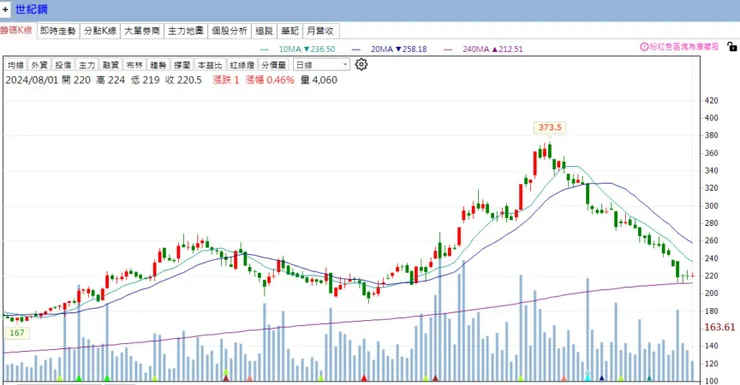
Task: Toggle the 均線 overlay button
Action: pos(16,65)
